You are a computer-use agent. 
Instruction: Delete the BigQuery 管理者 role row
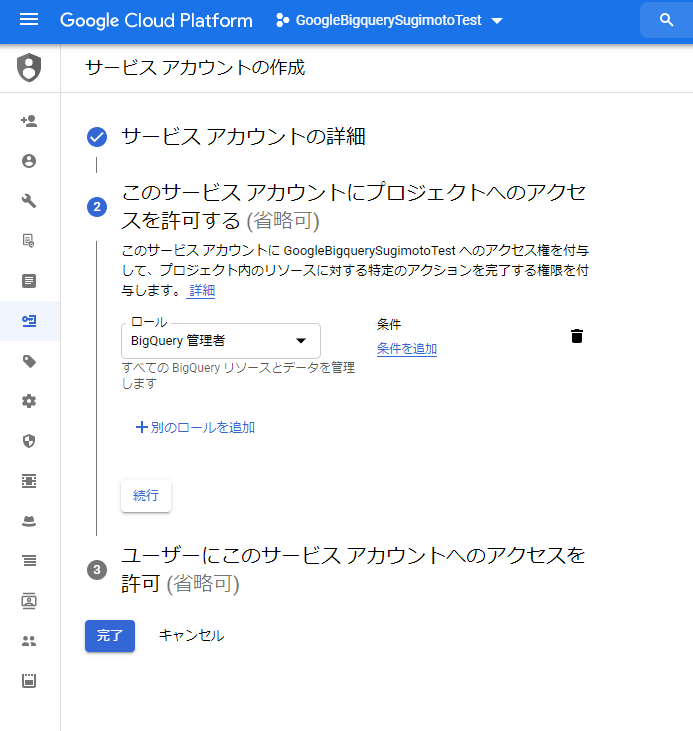coord(577,336)
